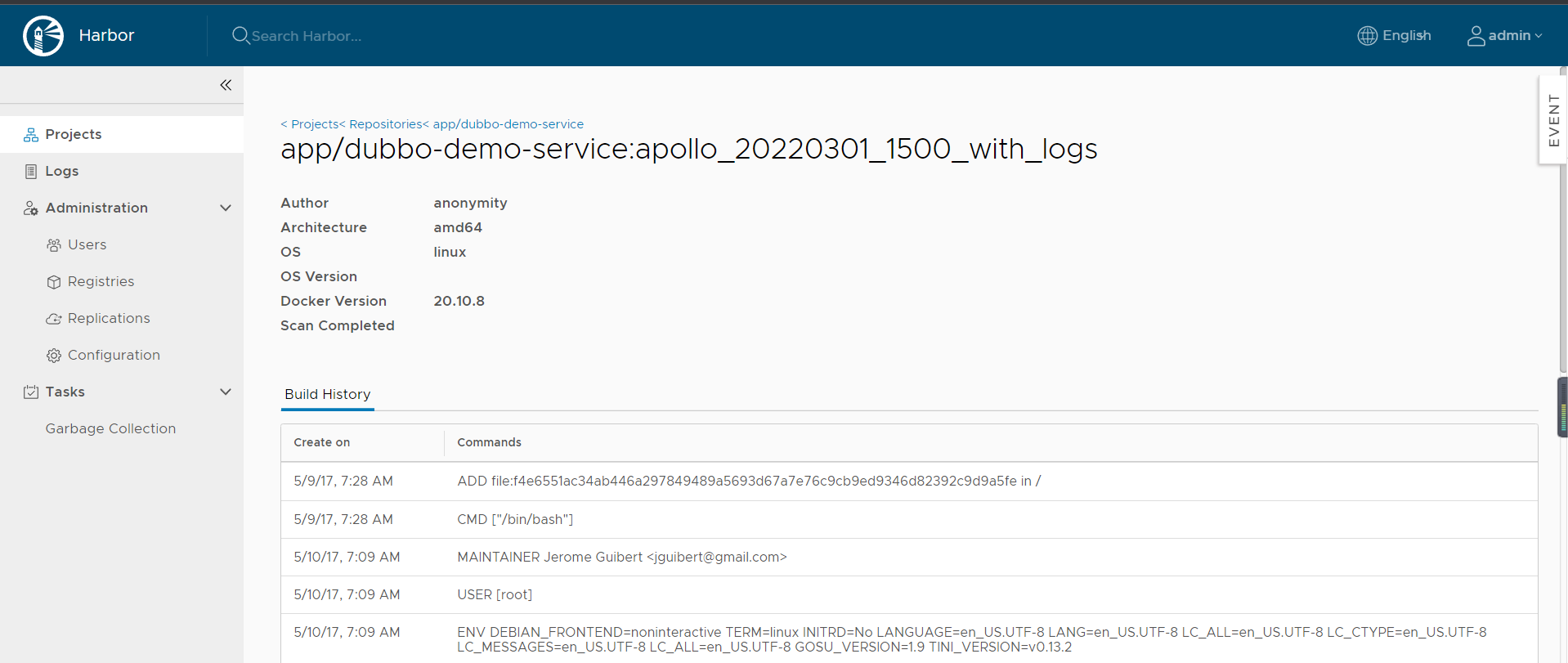The image size is (1568, 663).
Task: Select the CMD ["/bin/bash"] row
Action: pos(909,519)
